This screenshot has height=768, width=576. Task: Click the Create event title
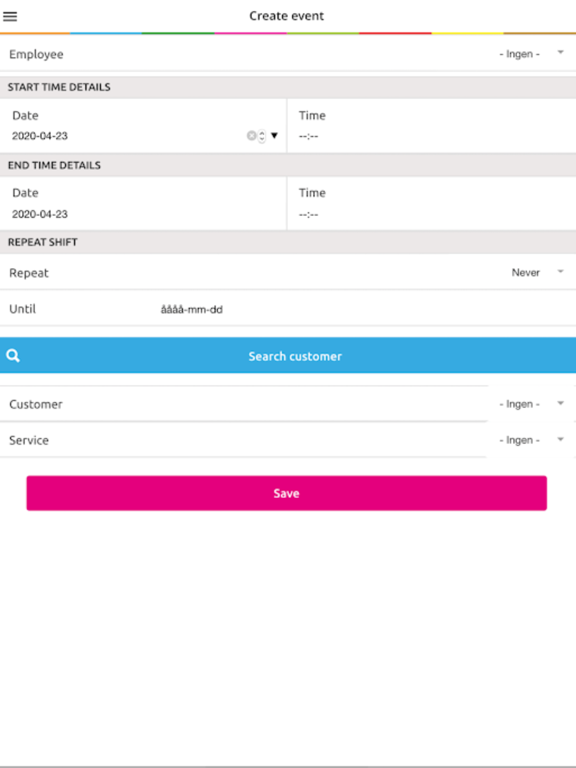[287, 16]
